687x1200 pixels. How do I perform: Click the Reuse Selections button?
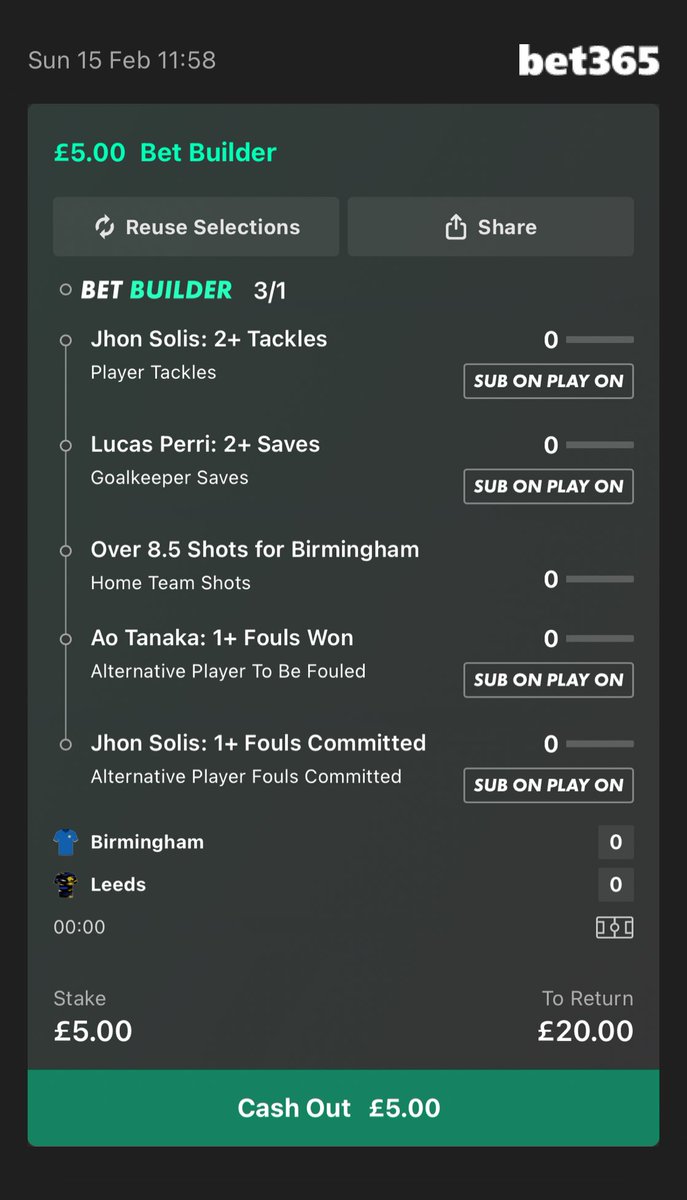tap(196, 227)
